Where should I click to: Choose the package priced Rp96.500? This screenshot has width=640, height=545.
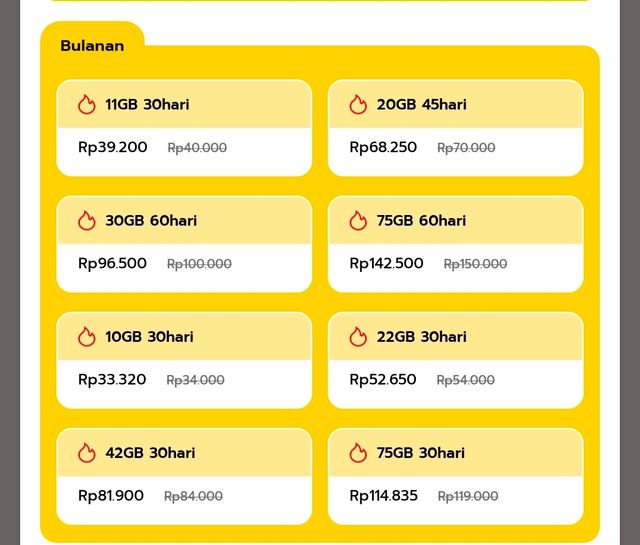pos(184,244)
